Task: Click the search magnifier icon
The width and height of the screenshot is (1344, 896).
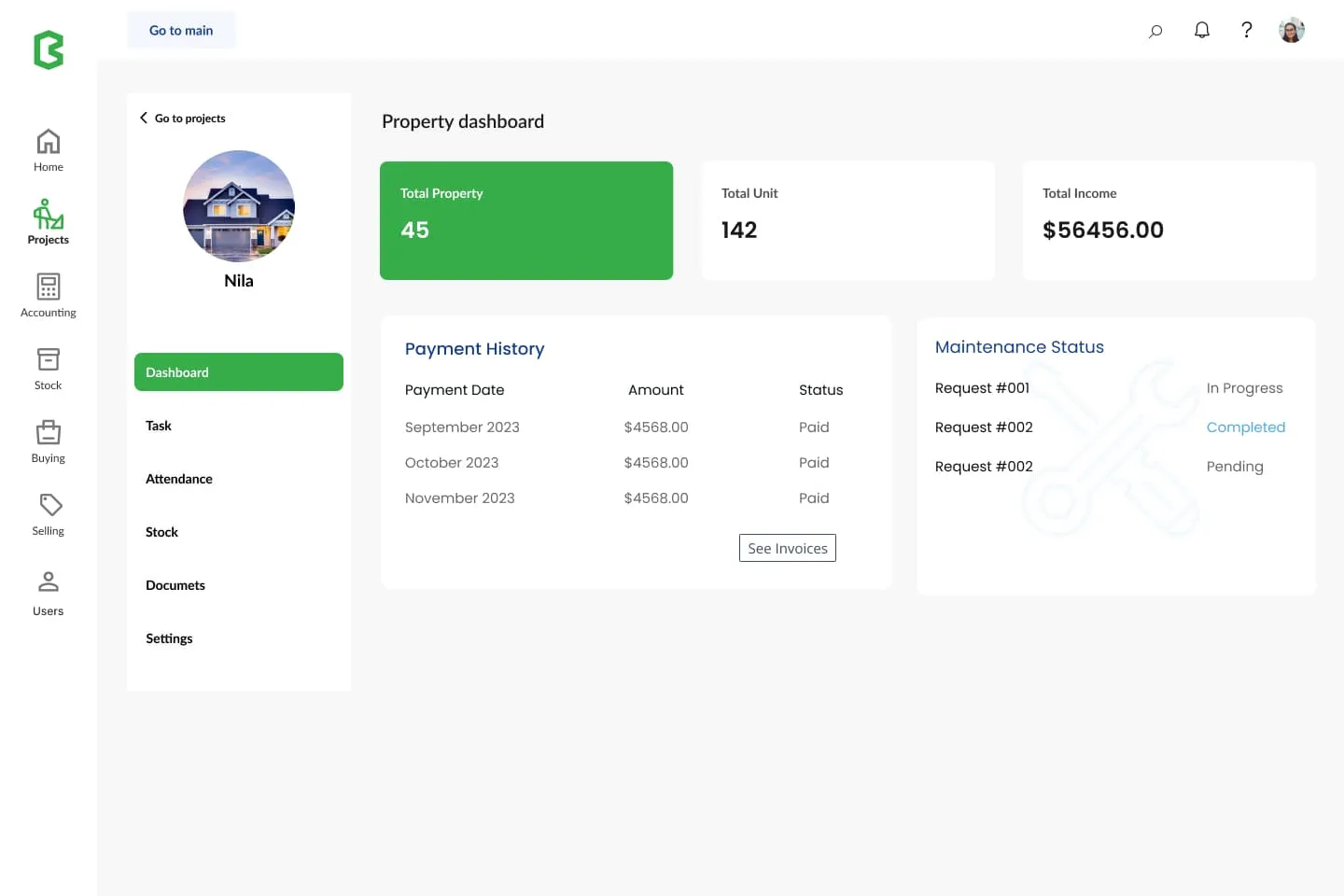Action: (1155, 31)
